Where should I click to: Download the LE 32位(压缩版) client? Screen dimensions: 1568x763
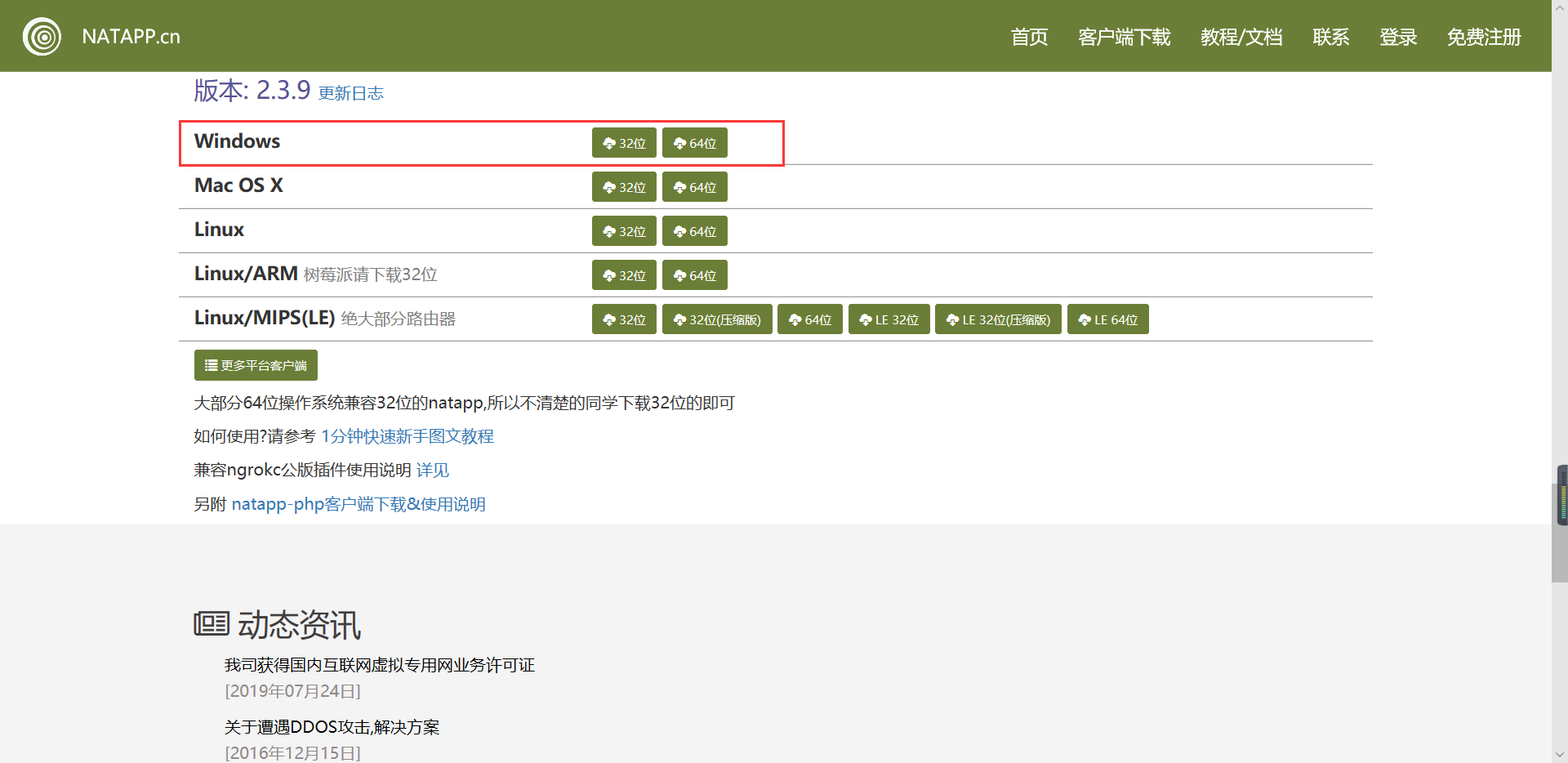tap(998, 319)
